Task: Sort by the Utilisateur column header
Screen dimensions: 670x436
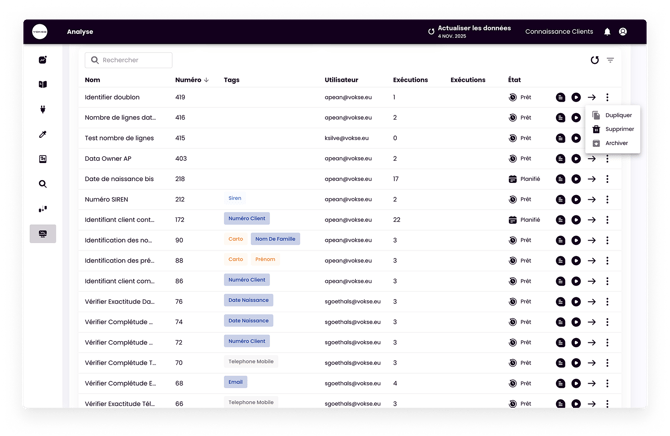Action: [341, 80]
